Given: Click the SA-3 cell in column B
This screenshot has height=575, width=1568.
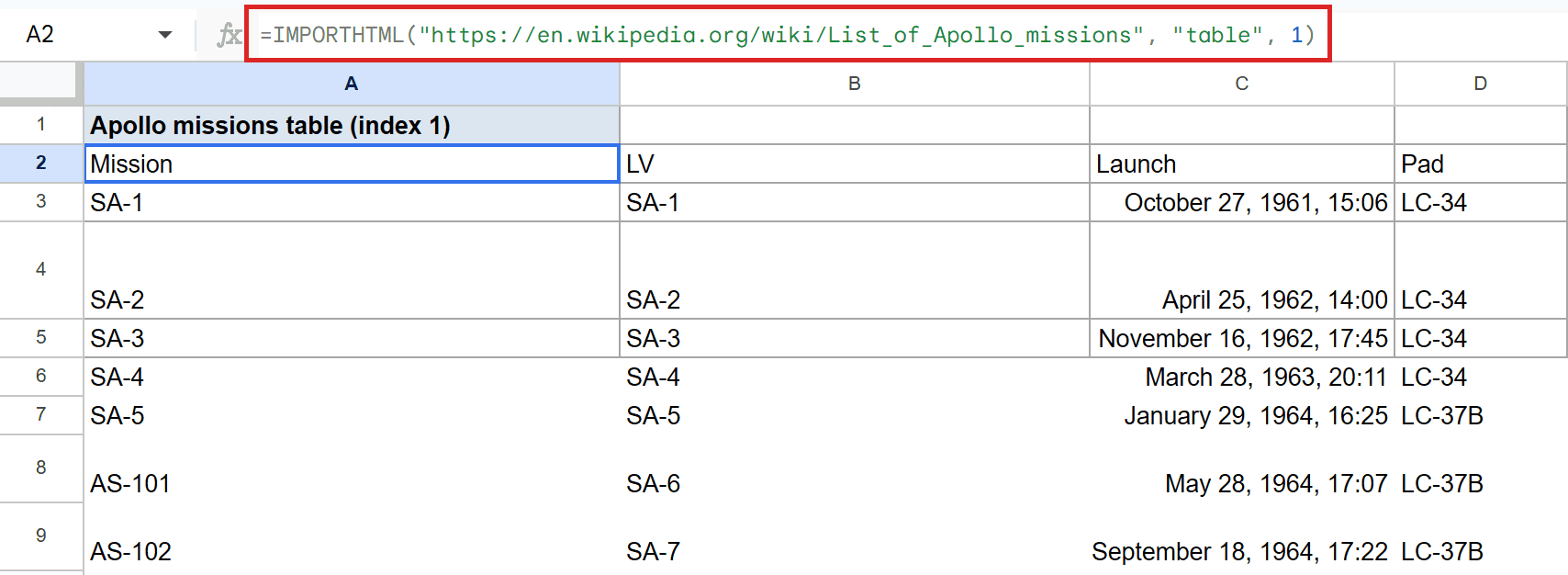Looking at the screenshot, I should [x=855, y=338].
